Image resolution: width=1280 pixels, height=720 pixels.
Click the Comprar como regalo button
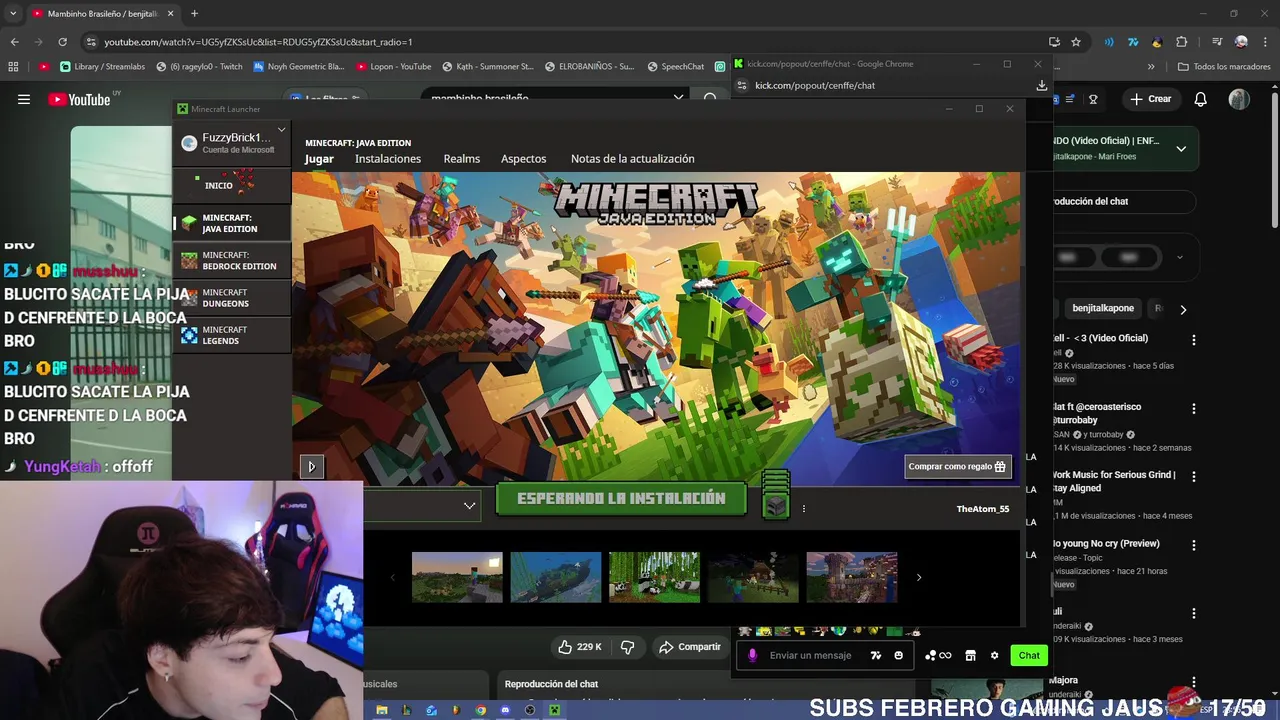point(958,466)
